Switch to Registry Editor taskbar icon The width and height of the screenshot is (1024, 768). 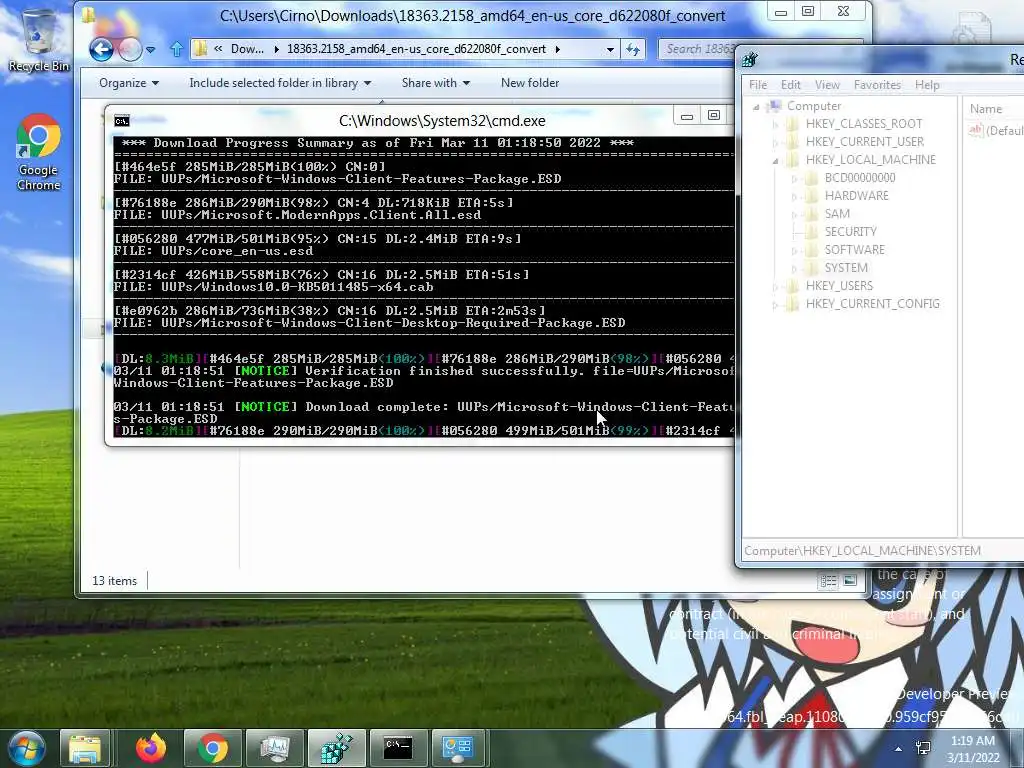click(337, 748)
